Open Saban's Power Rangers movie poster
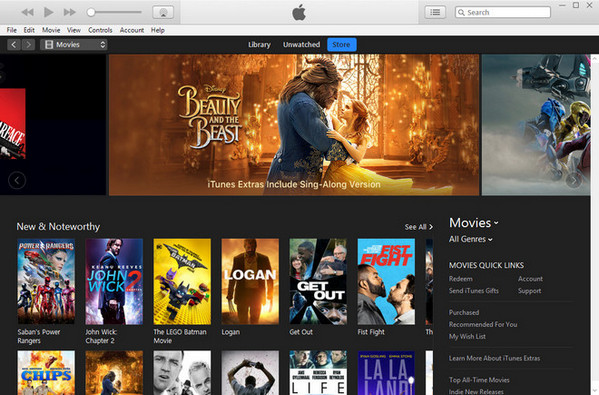Image resolution: width=599 pixels, height=395 pixels. [x=46, y=282]
